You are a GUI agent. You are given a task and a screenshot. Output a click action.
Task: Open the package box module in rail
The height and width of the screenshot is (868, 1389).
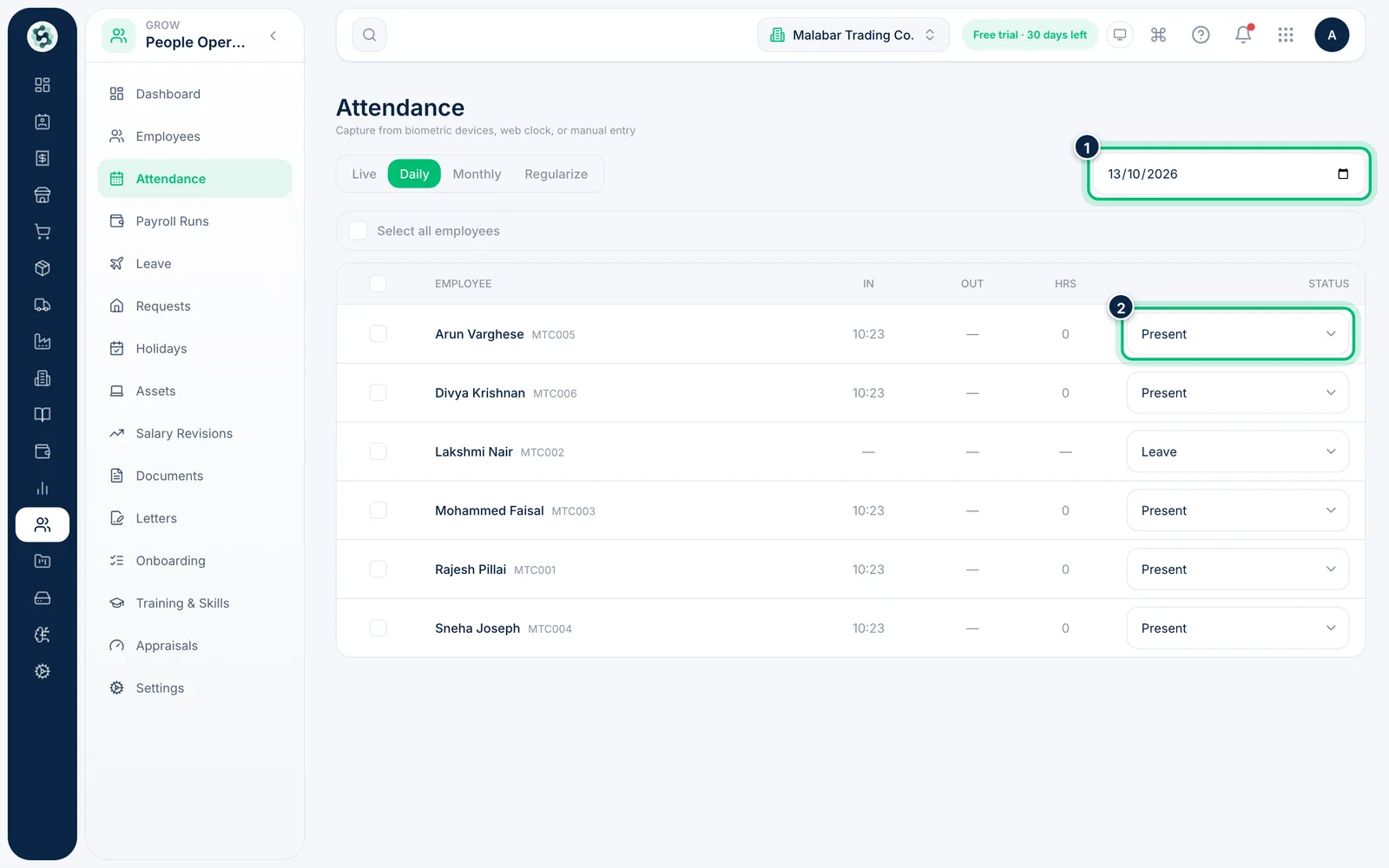coord(43,268)
